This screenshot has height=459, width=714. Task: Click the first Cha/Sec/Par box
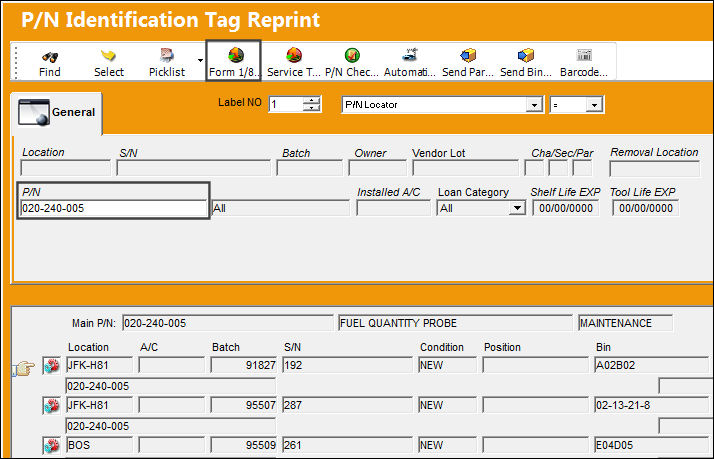click(534, 168)
